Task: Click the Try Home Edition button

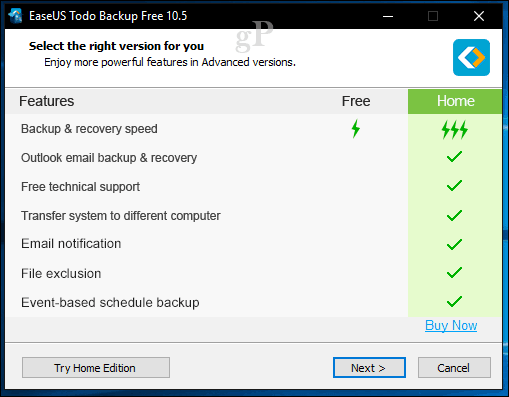Action: (96, 368)
